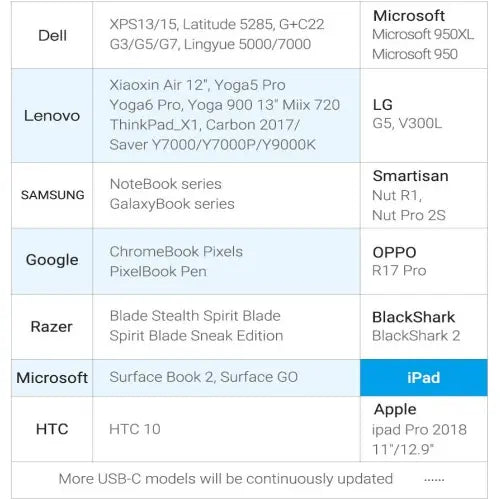Screen dimensions: 500x500
Task: Click the ChromeBook Pixels entry
Action: [176, 252]
